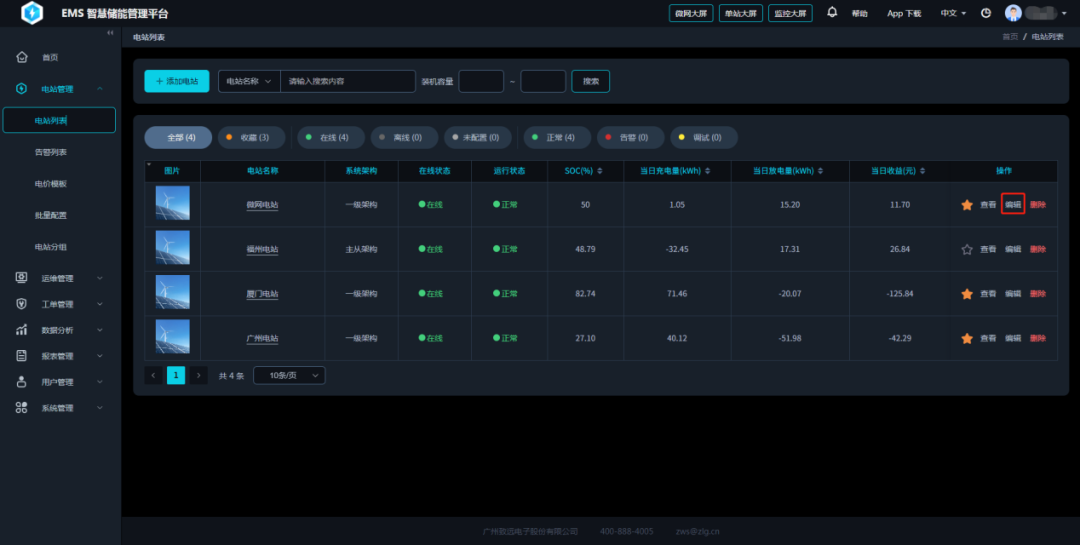
Task: Sort SOC(%) column
Action: tap(599, 171)
